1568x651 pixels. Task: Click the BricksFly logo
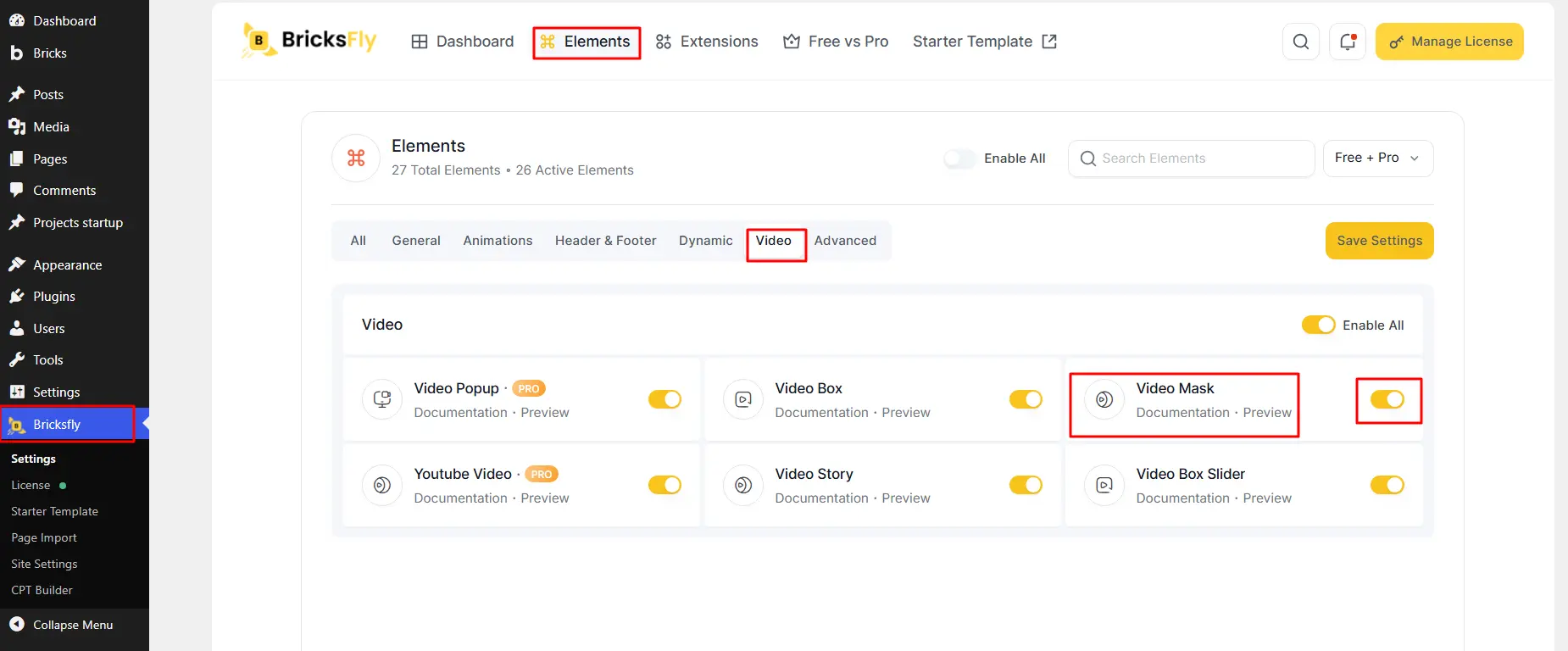click(309, 41)
